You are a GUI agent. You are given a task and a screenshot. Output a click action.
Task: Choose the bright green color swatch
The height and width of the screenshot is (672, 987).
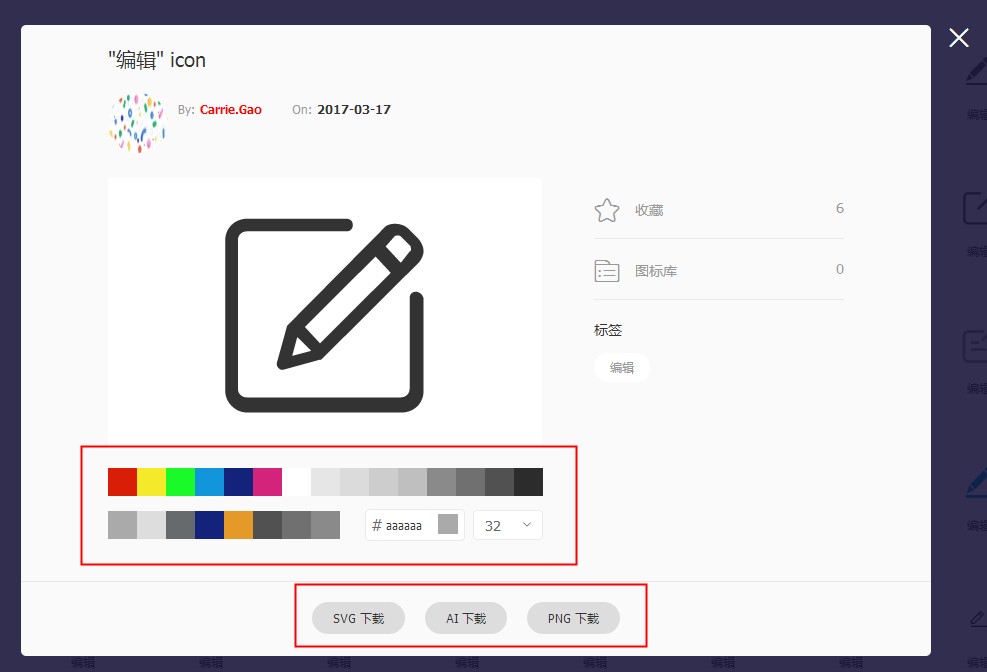pos(180,482)
